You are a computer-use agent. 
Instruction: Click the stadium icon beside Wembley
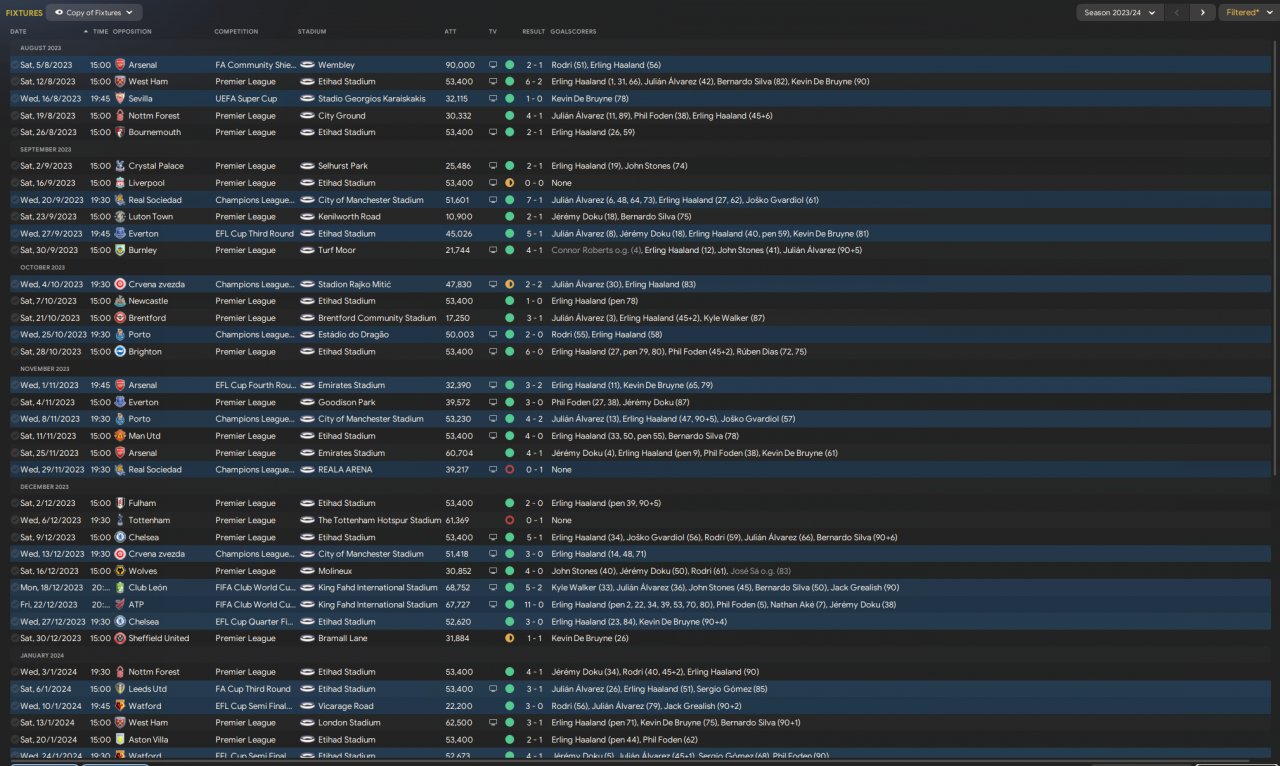pyautogui.click(x=307, y=65)
